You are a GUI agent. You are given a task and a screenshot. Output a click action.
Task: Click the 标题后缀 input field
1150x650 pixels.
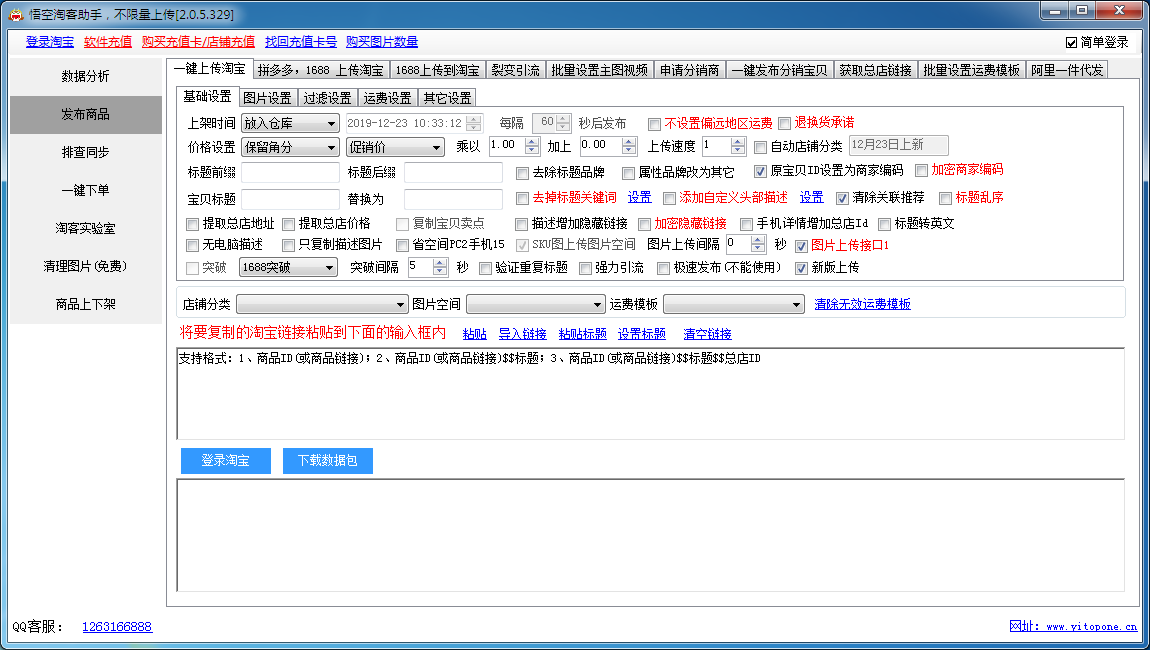click(x=453, y=172)
